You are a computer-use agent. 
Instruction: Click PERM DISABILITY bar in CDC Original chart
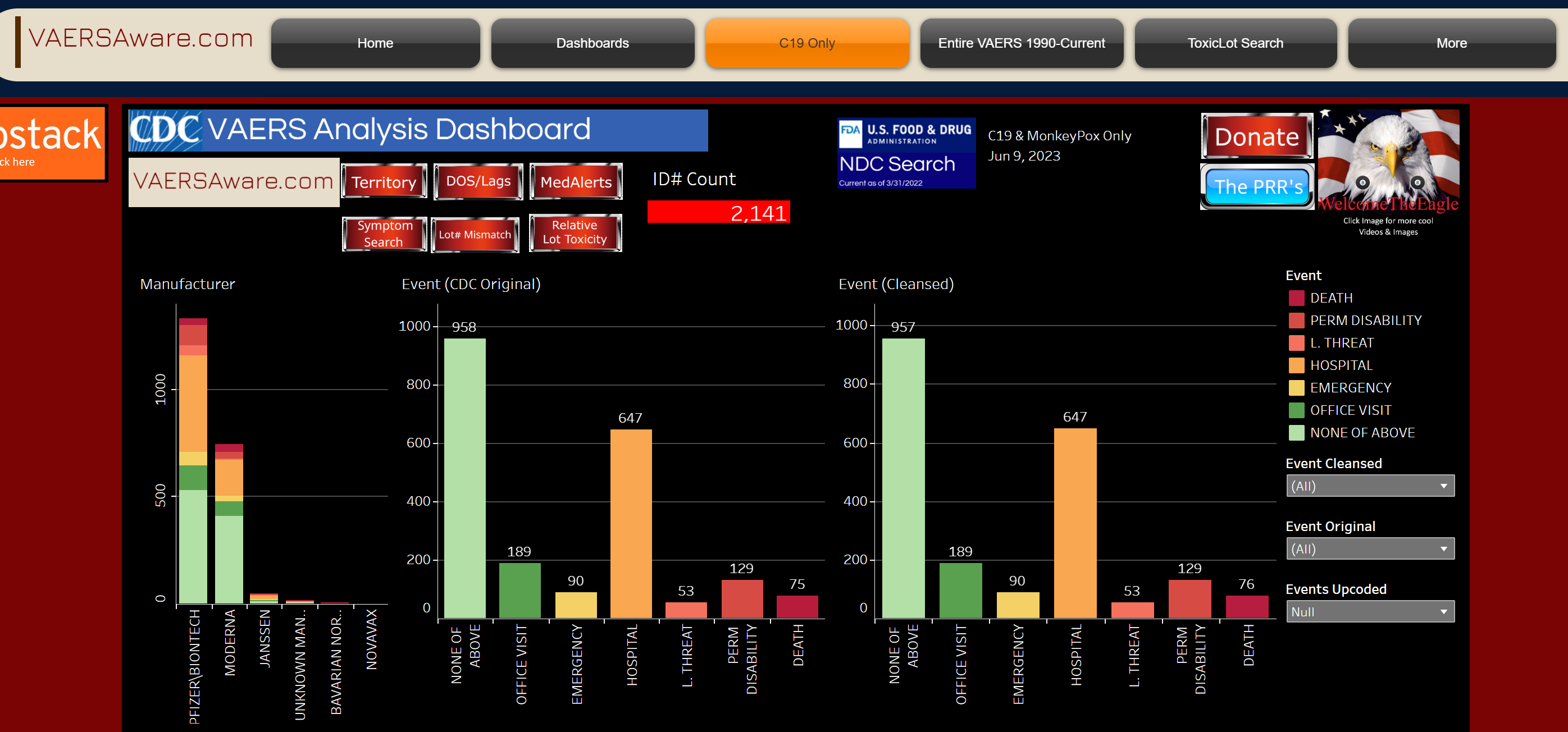coord(742,600)
